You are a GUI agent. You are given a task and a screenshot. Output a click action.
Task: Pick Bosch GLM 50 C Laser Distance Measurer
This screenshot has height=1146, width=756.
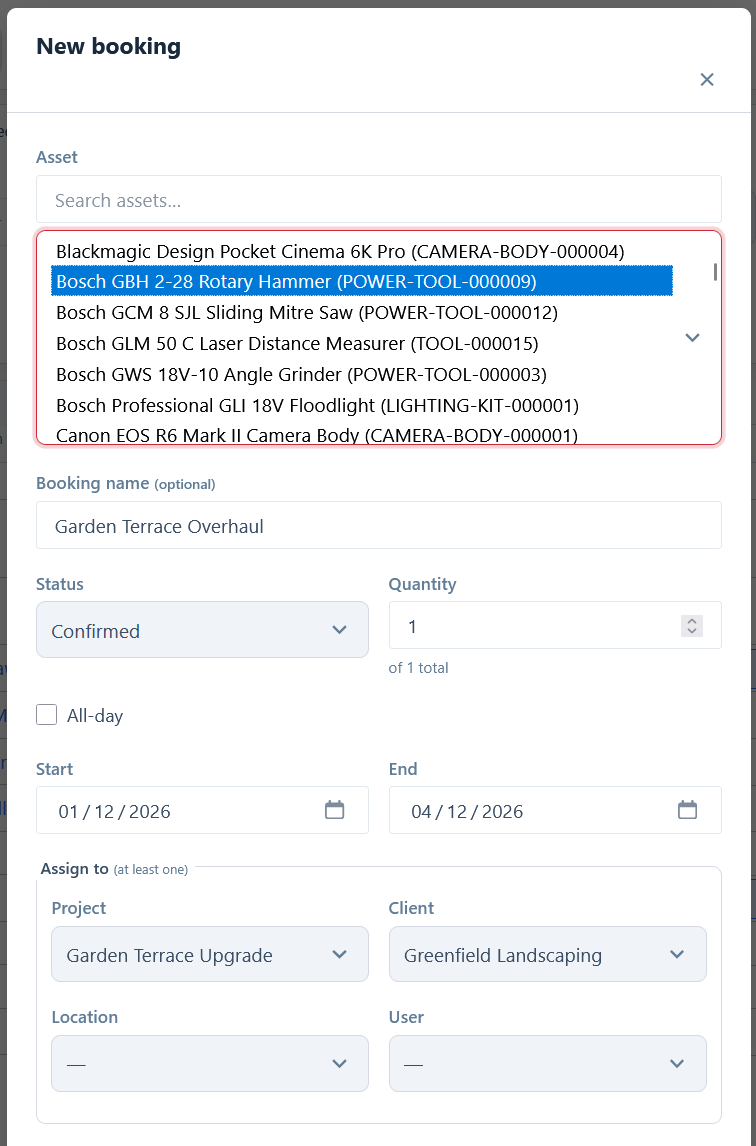coord(362,344)
